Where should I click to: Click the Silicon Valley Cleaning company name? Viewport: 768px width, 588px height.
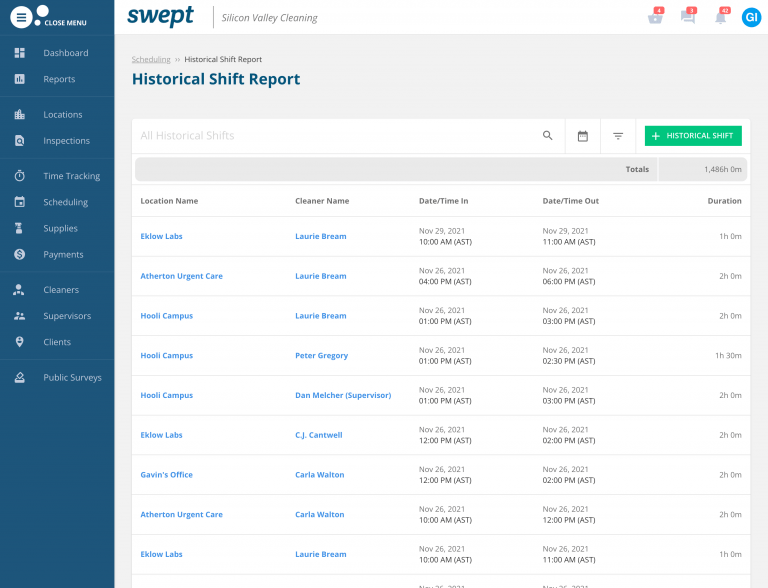tap(269, 18)
